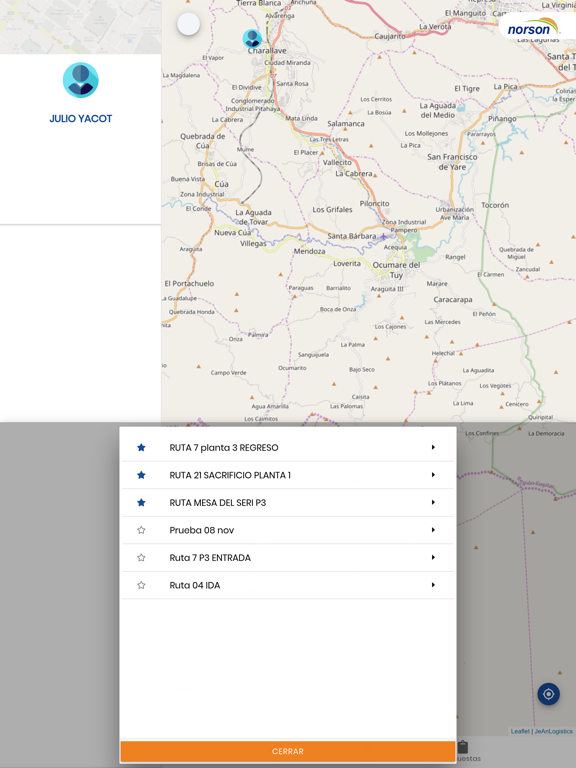Star the Ruta 7 P3 ENTRADA route
576x768 pixels.
point(141,557)
